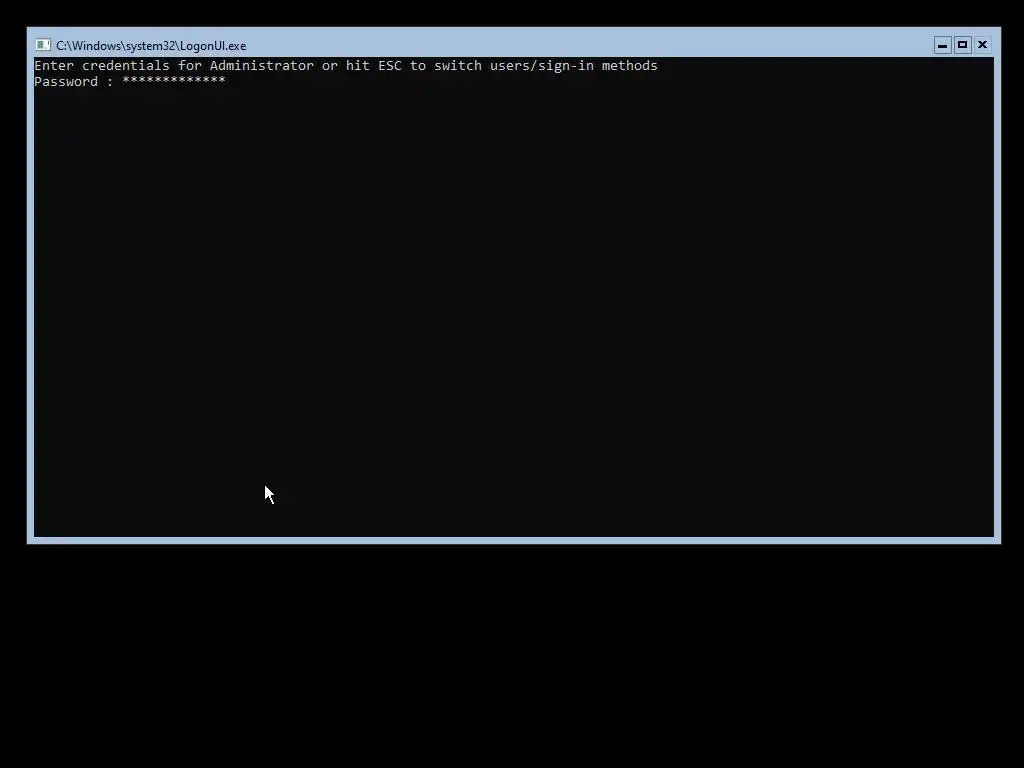Close the LogonUI.exe console window
This screenshot has height=768, width=1024.
click(x=982, y=45)
